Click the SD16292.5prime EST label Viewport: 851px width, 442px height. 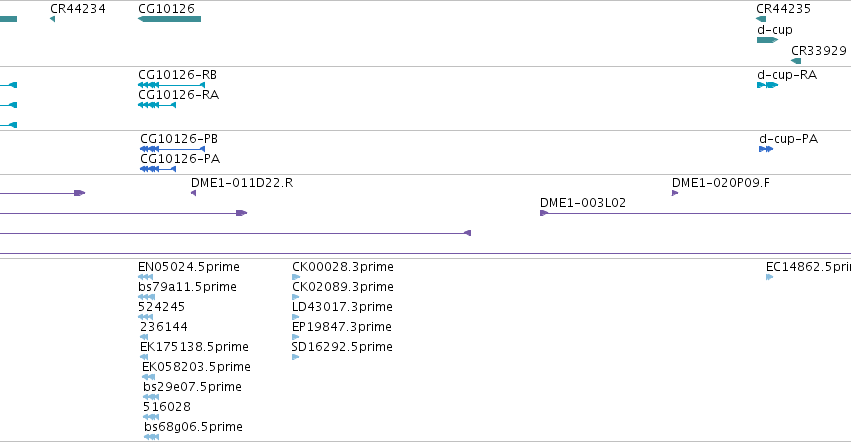pos(342,347)
